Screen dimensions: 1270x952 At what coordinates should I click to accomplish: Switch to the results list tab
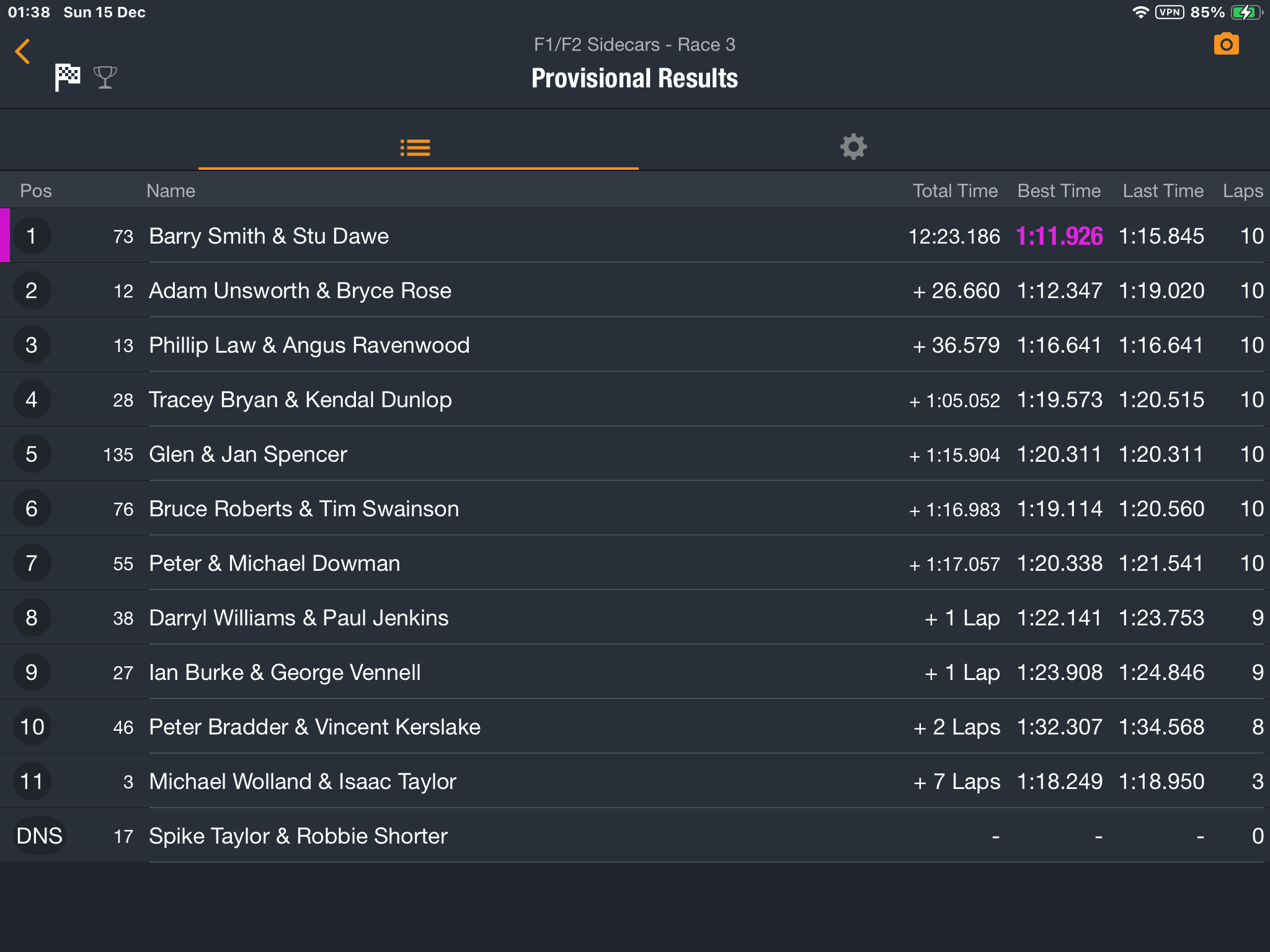point(415,148)
